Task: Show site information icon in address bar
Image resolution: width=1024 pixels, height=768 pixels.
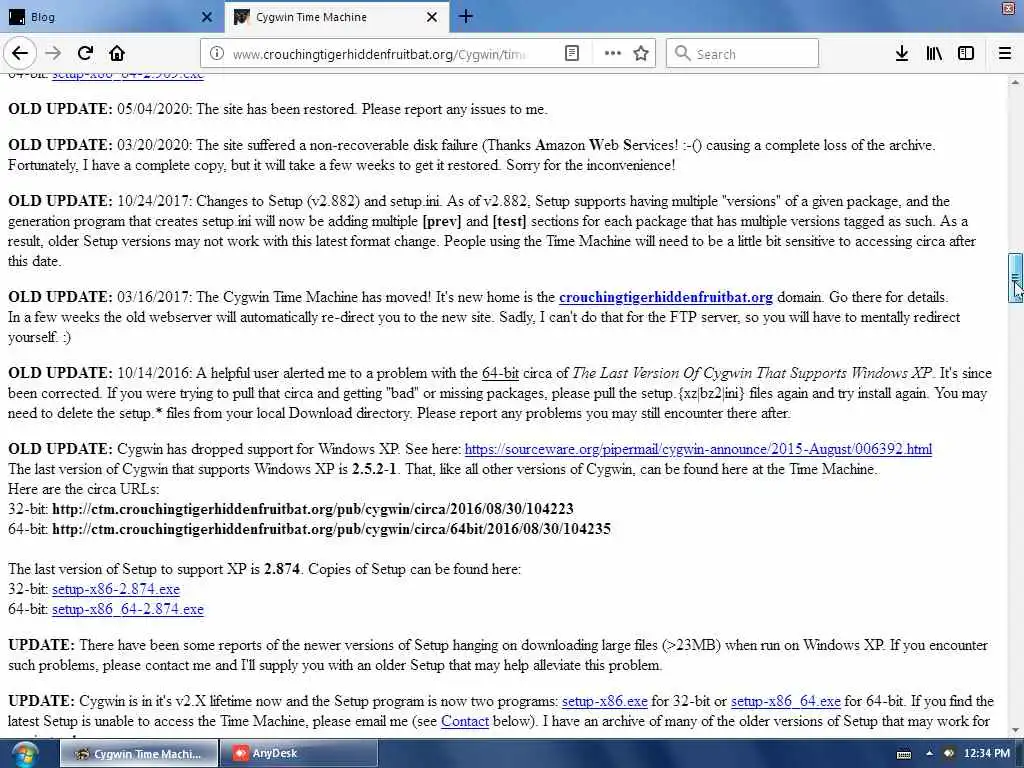Action: 216,54
